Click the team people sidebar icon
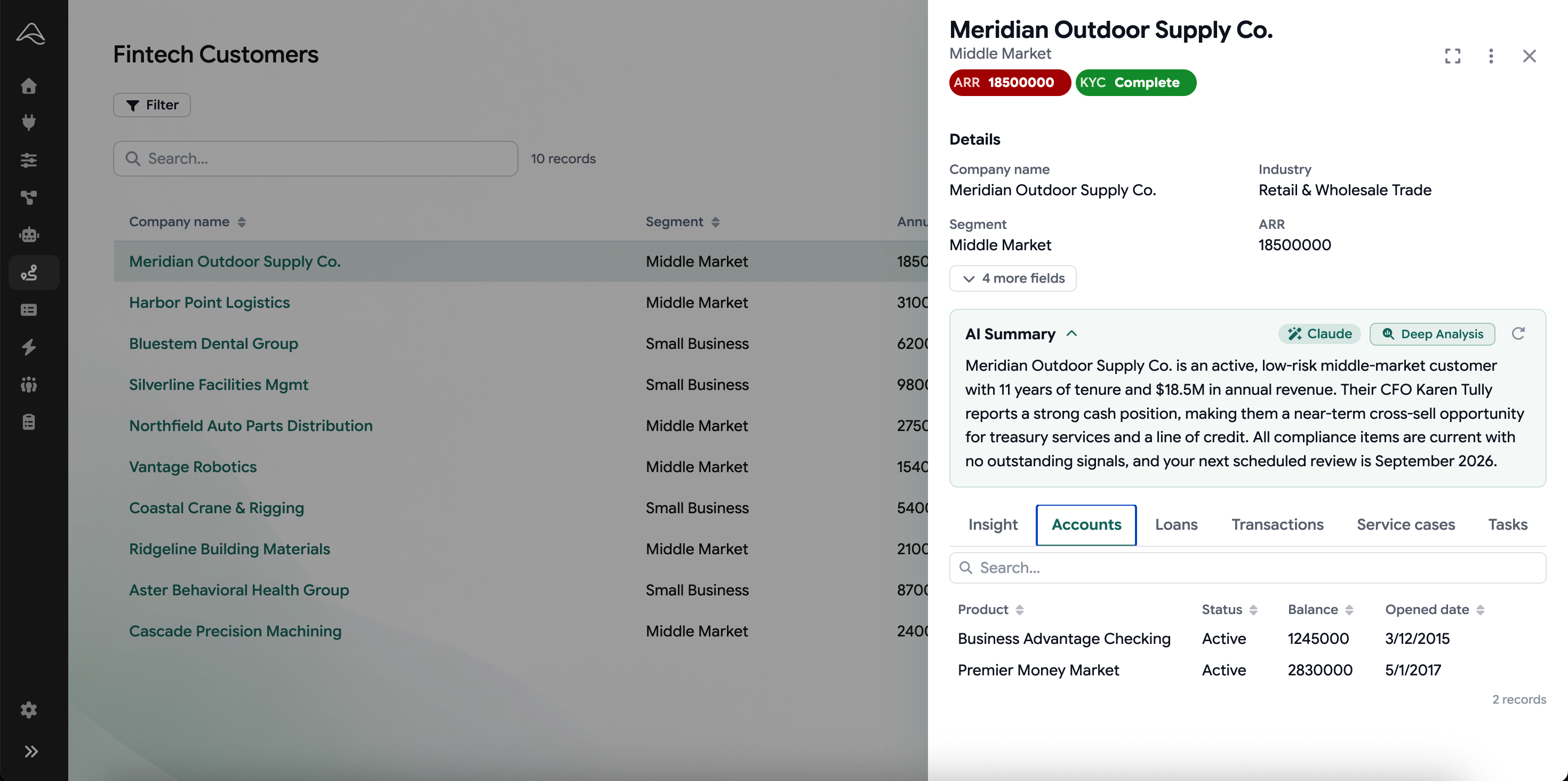1568x781 pixels. tap(29, 385)
